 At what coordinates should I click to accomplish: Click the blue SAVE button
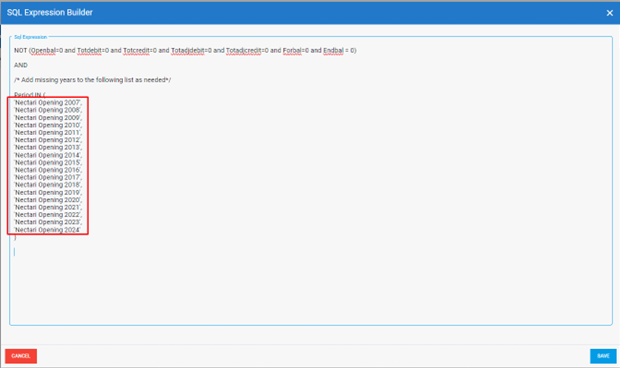click(603, 356)
